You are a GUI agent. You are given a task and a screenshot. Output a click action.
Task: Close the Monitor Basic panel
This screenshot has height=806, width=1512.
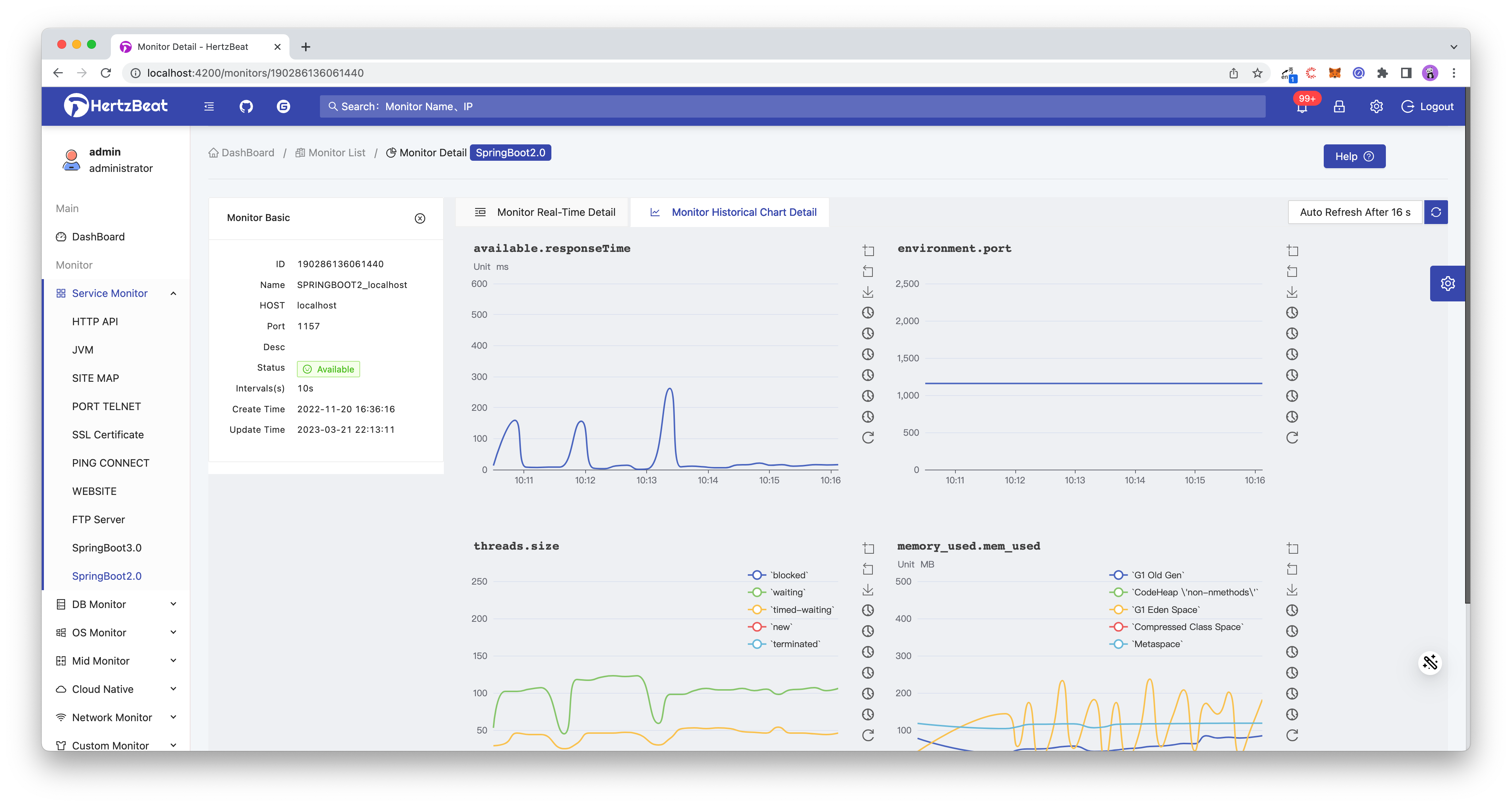420,218
